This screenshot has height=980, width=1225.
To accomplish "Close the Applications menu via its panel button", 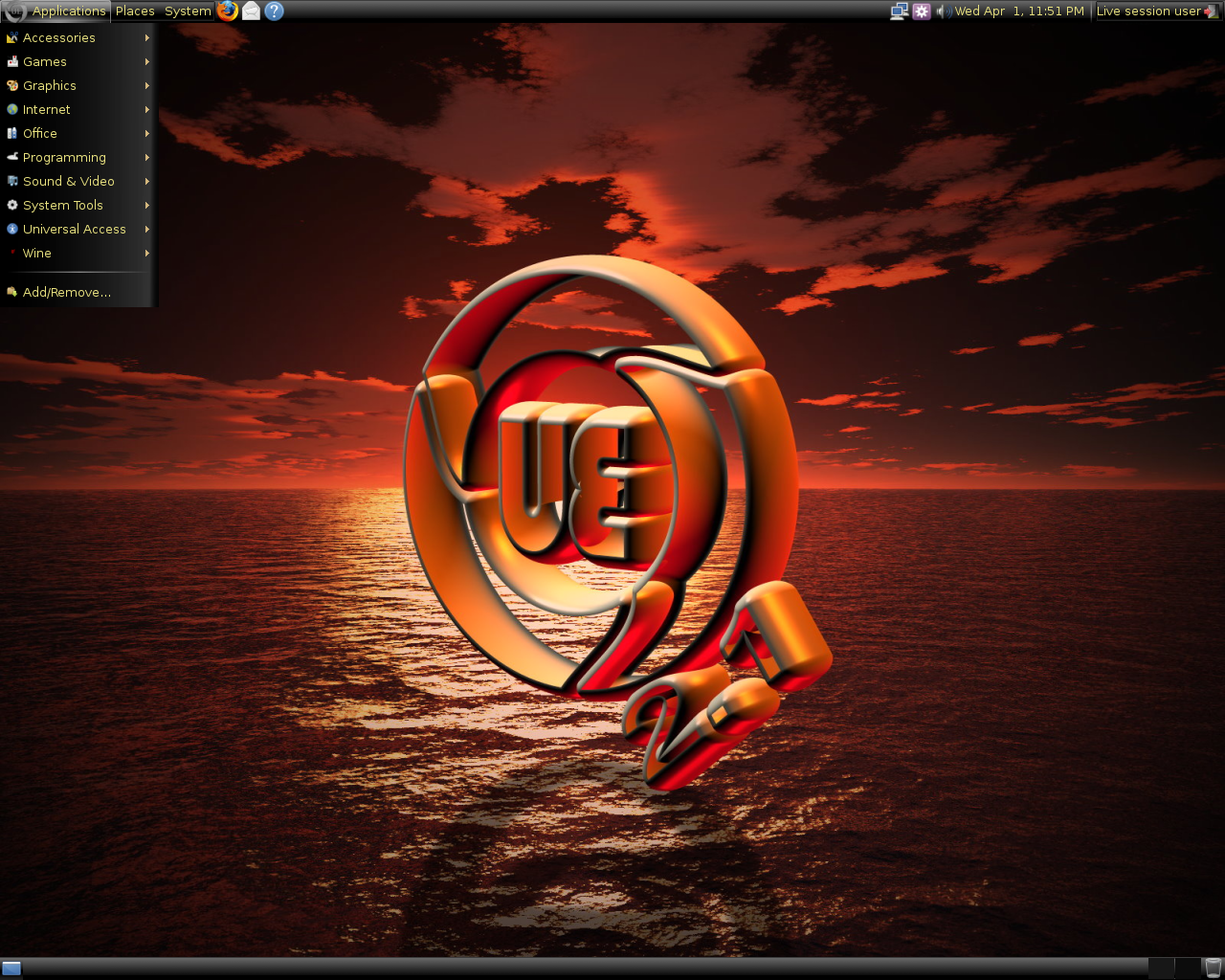I will tap(56, 11).
